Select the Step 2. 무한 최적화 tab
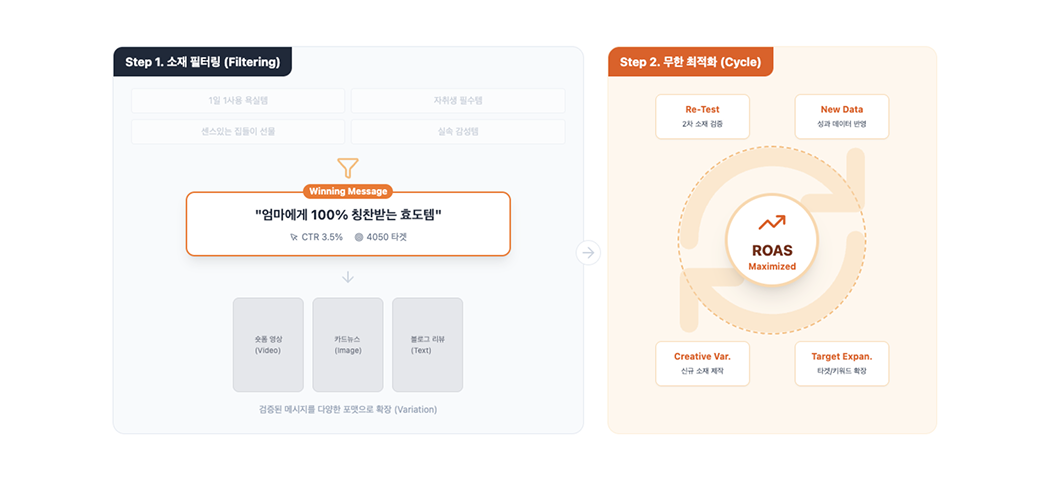1052x480 pixels. (690, 62)
